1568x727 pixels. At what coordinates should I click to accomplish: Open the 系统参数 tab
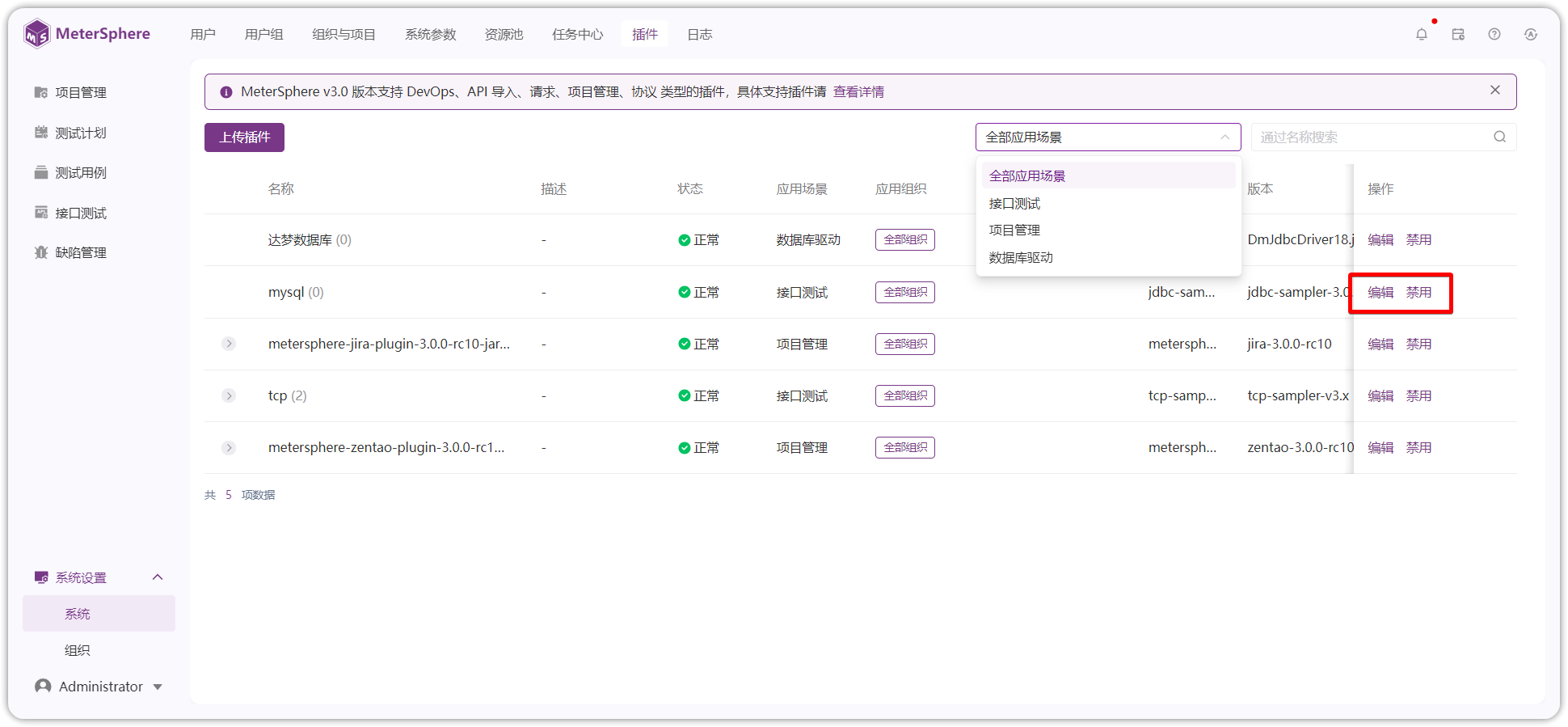(431, 34)
